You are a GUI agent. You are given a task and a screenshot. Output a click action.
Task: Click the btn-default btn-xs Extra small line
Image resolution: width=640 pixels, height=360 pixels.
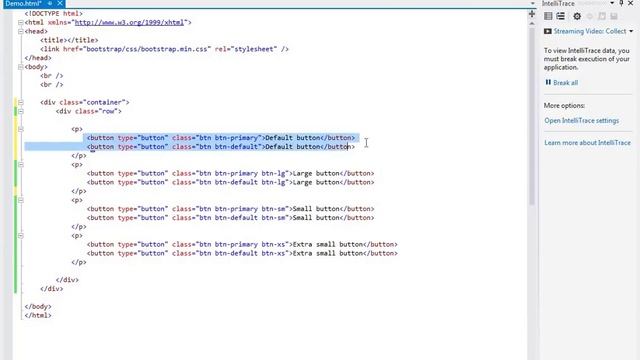pyautogui.click(x=242, y=253)
